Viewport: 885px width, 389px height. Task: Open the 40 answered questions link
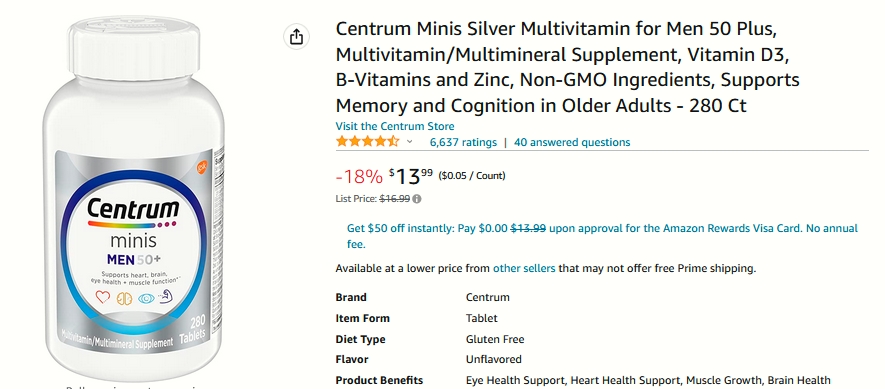[x=572, y=142]
